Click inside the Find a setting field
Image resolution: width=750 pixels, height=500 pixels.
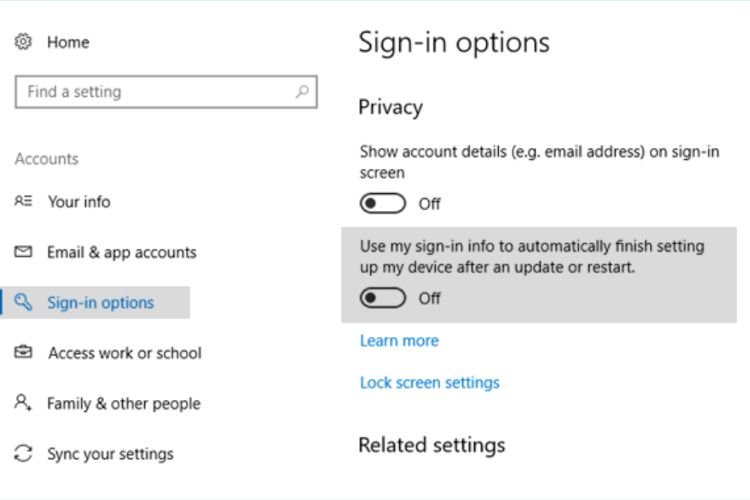[x=150, y=92]
